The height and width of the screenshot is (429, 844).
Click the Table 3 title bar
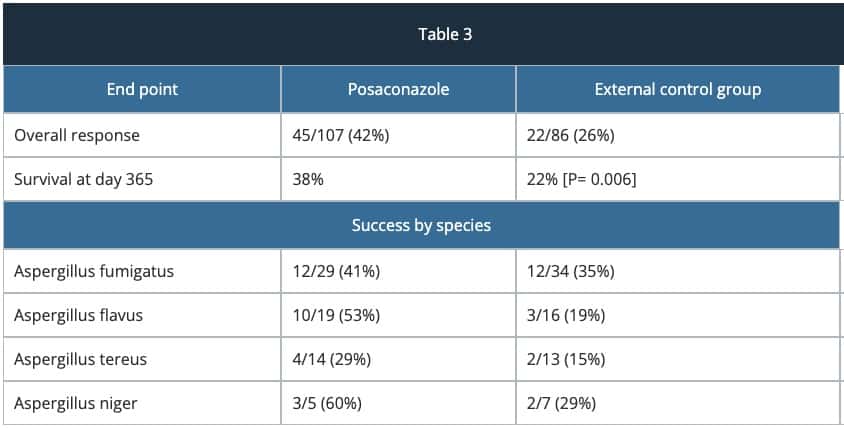422,34
